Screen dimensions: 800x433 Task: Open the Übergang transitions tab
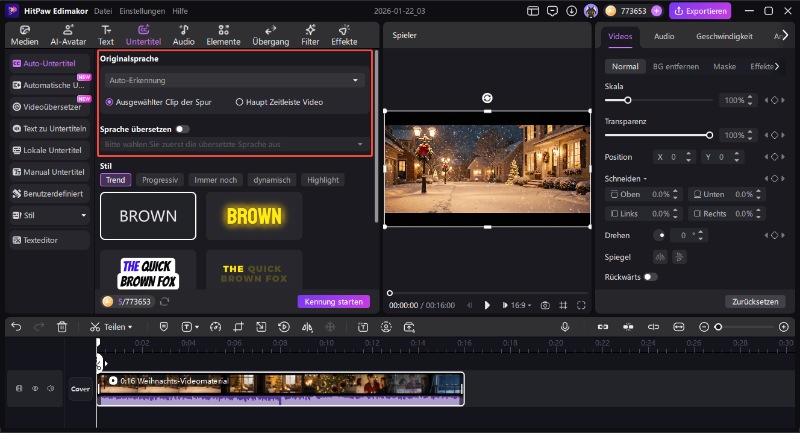(x=270, y=35)
